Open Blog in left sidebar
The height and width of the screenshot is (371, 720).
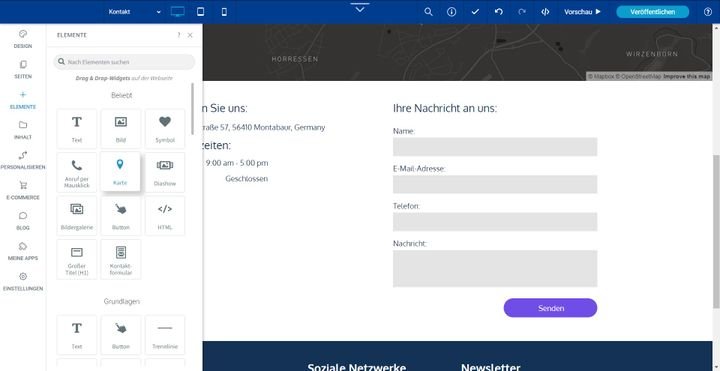coord(23,221)
